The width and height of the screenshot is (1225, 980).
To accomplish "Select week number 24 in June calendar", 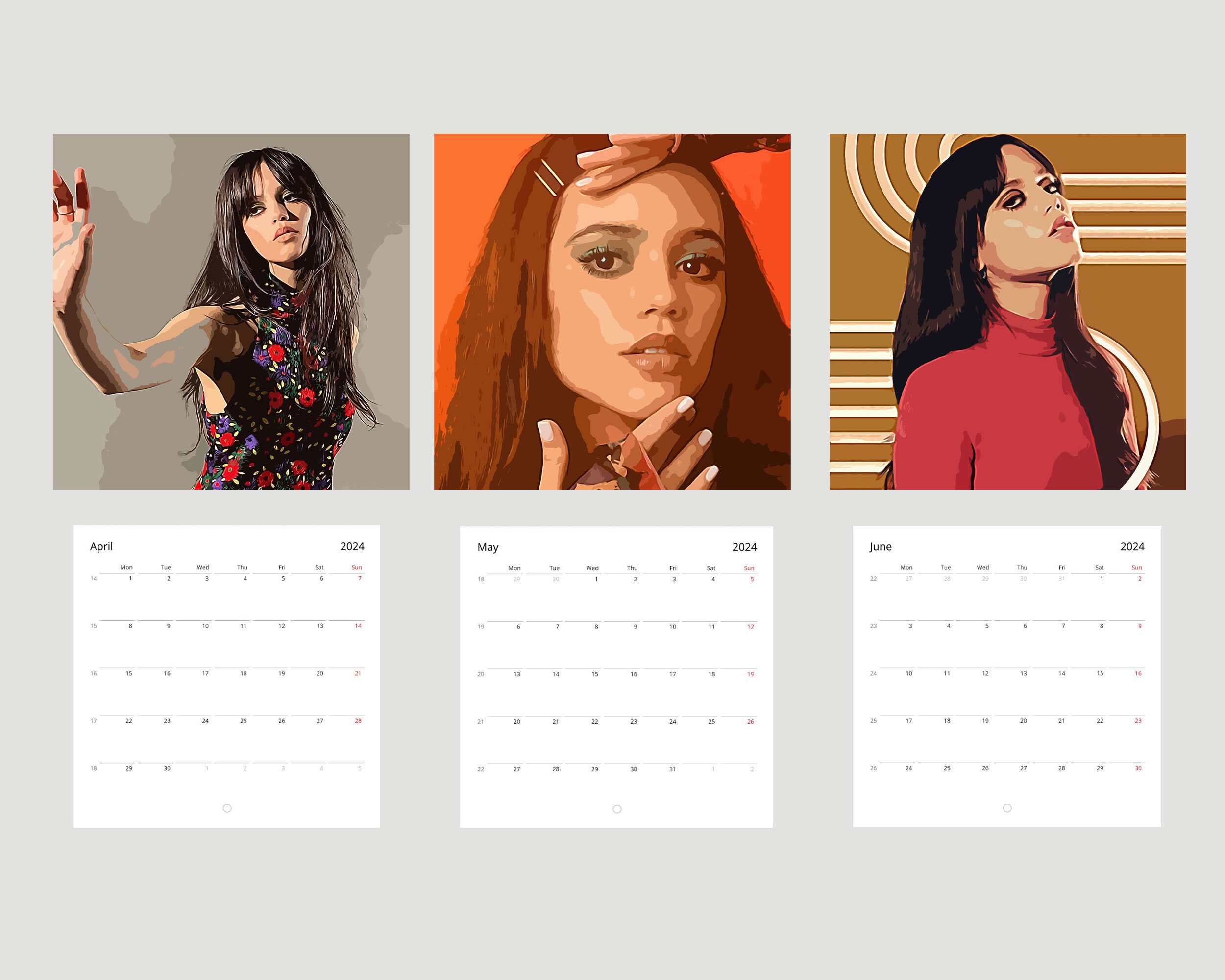I will click(873, 673).
